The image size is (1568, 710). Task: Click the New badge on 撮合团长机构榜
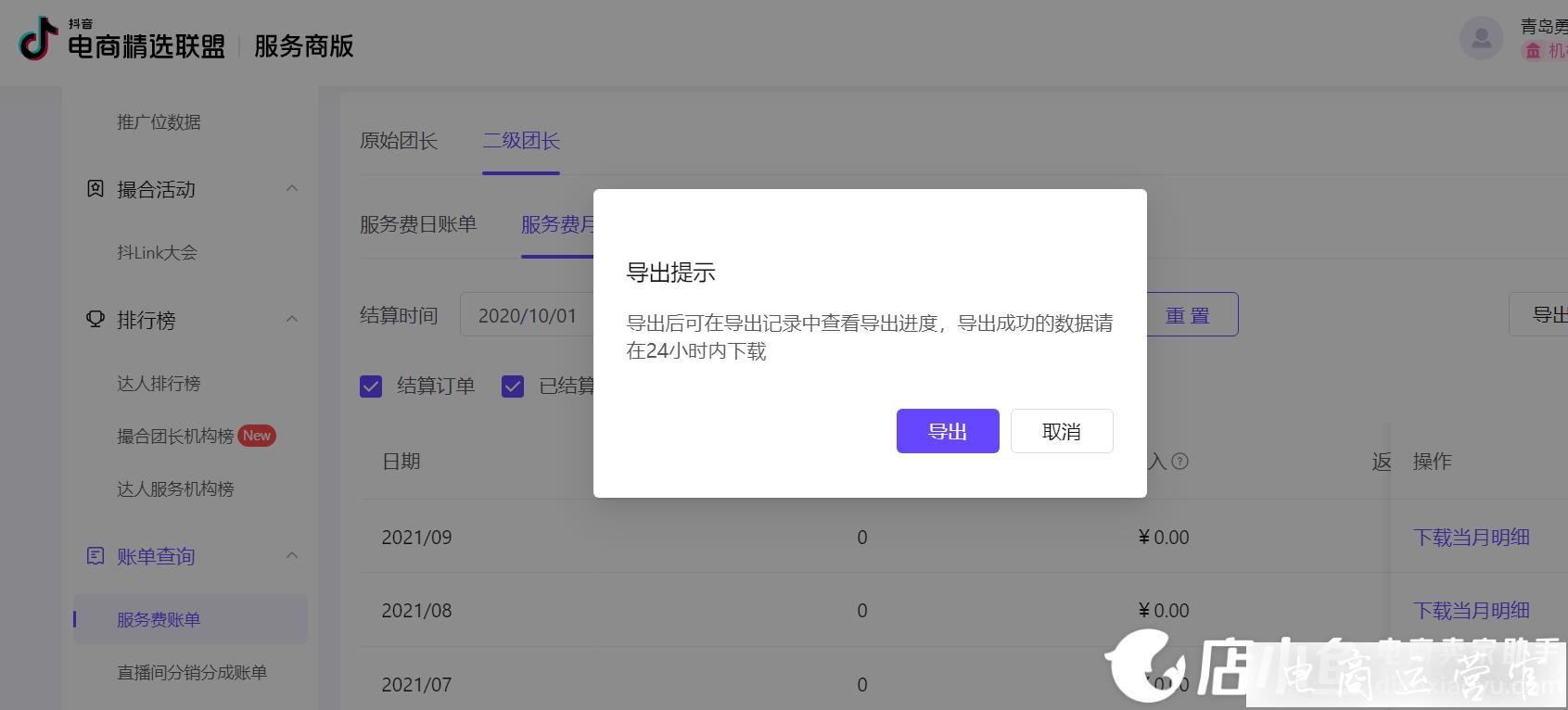point(257,436)
